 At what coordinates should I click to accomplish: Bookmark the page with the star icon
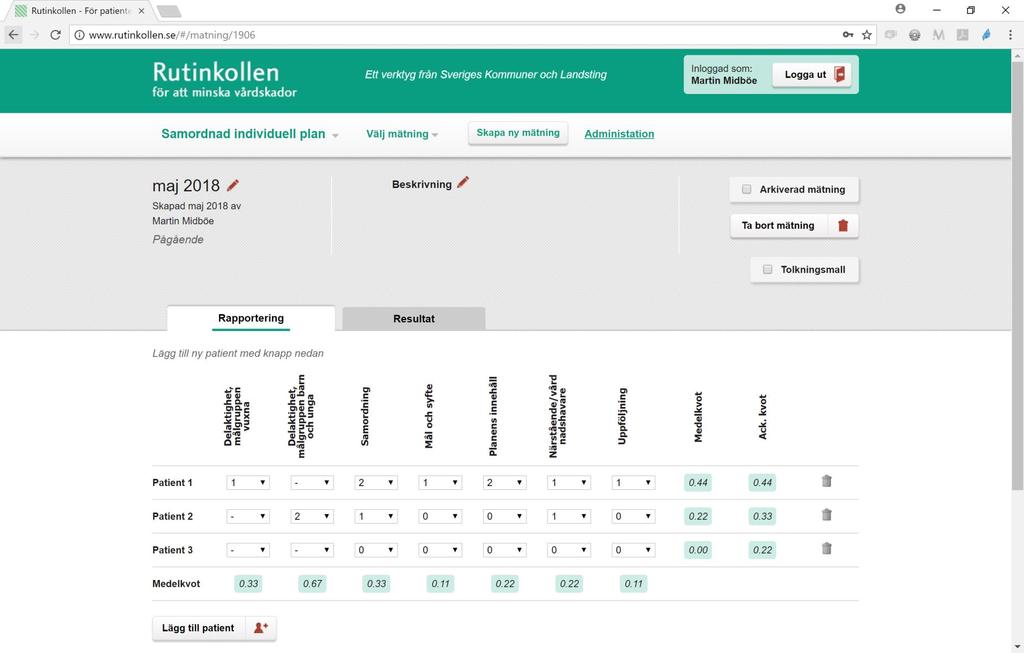click(x=867, y=35)
